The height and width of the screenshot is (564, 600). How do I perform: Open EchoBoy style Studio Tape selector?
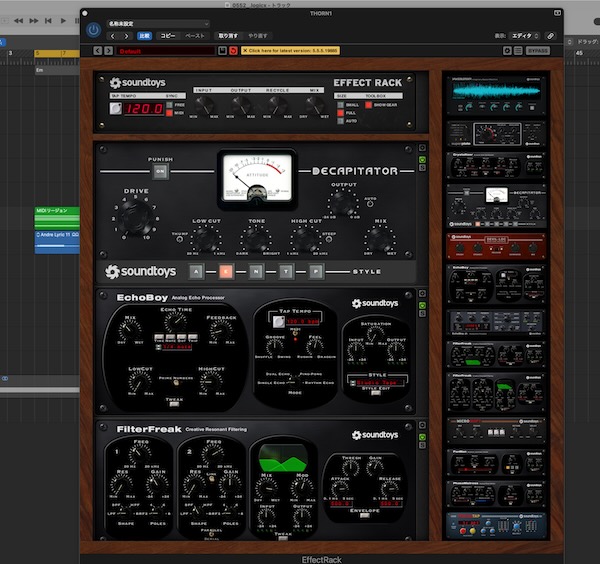376,383
